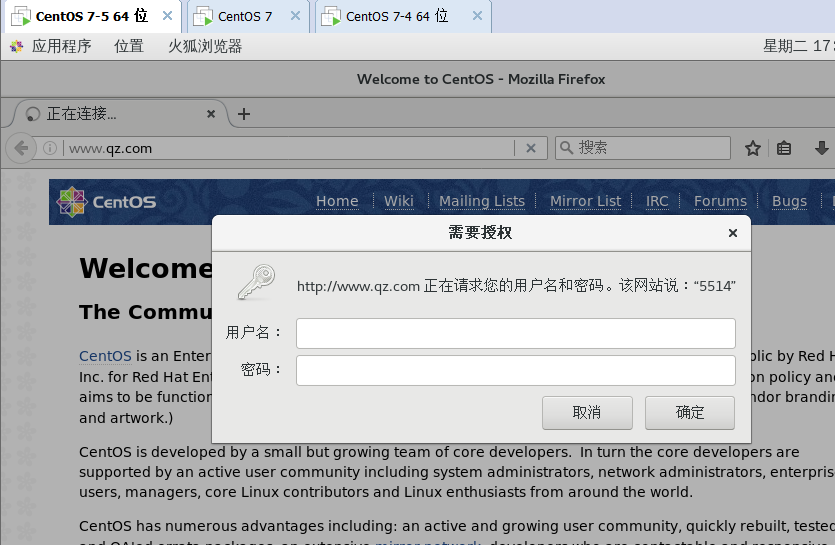
Task: Open the 火狐浏览器 menu
Action: 205,46
